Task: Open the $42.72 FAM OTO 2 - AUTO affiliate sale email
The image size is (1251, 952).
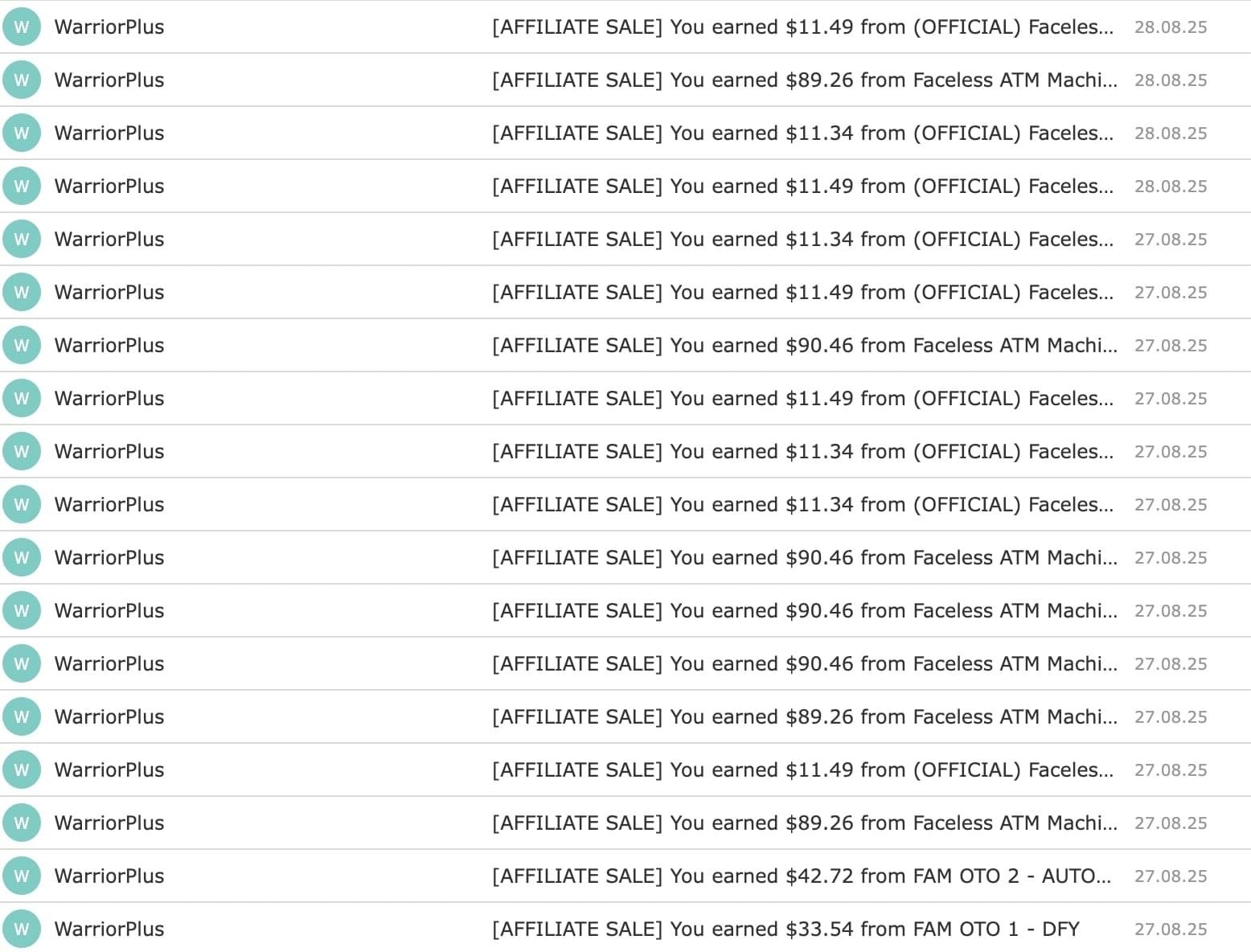Action: (801, 876)
